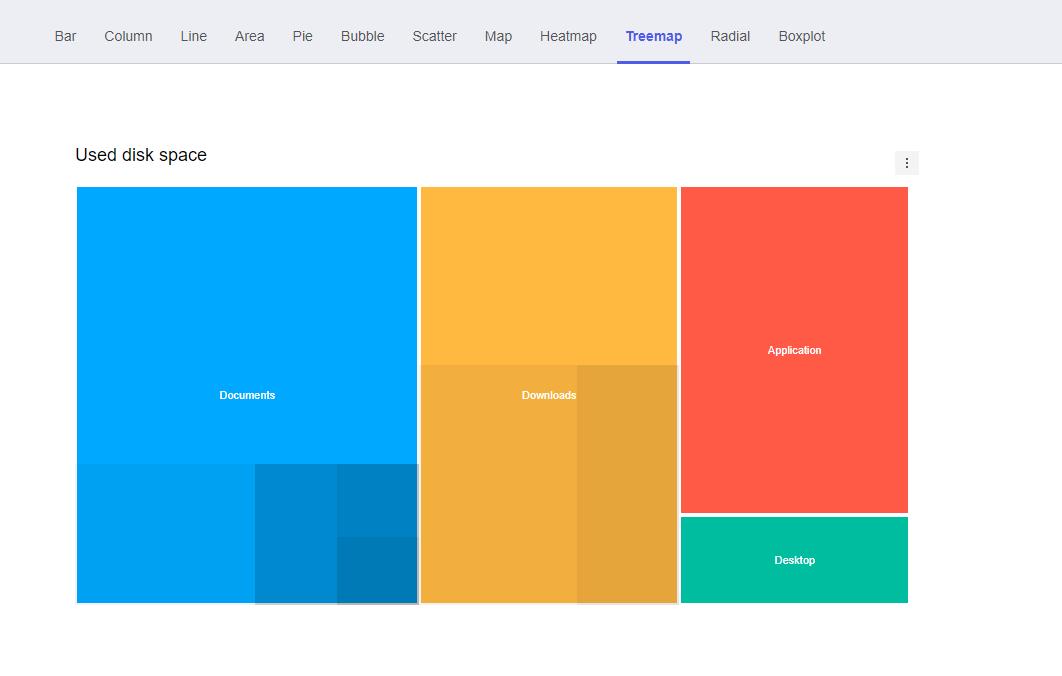Switch to the Bar tab
The image size is (1062, 676).
click(66, 36)
